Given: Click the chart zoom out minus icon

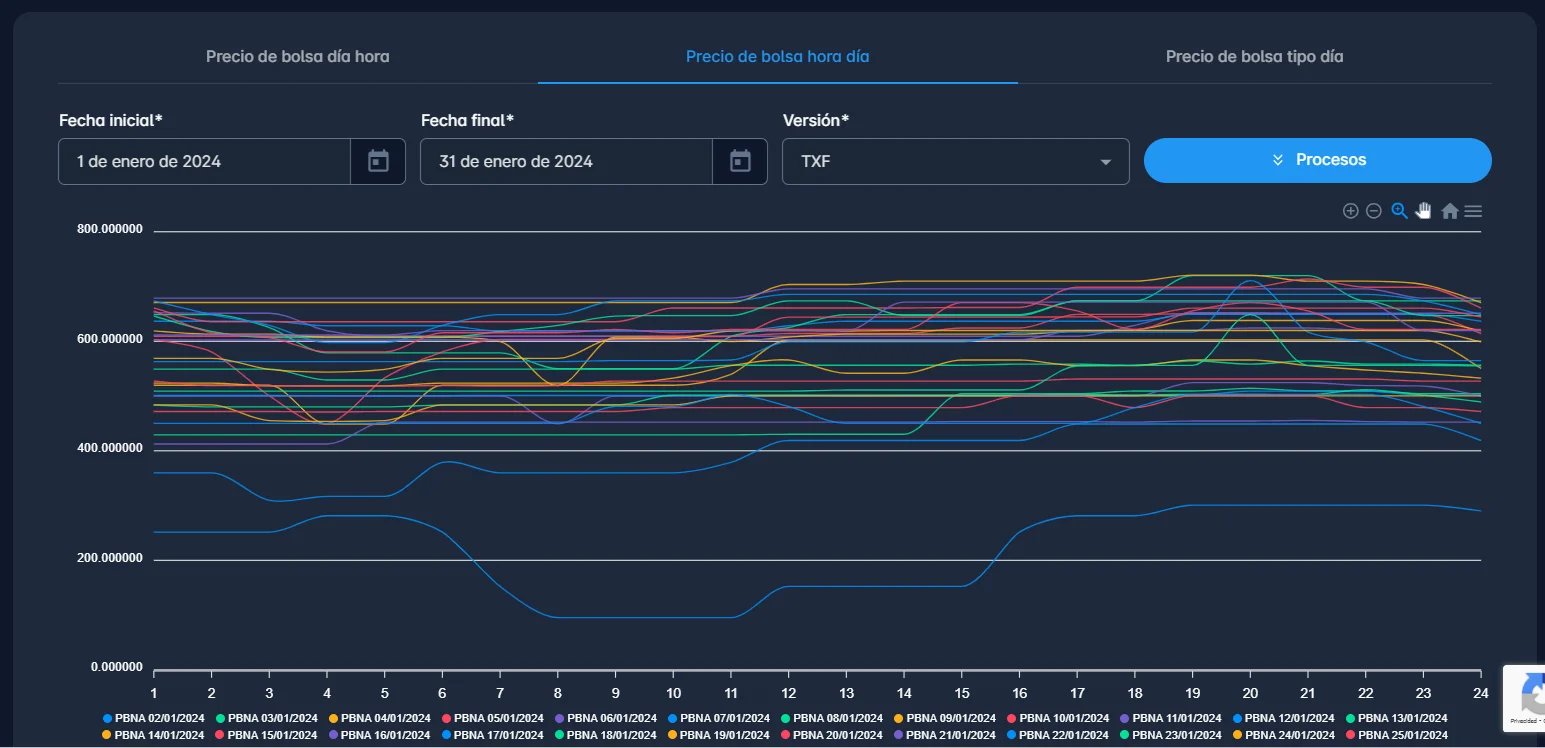Looking at the screenshot, I should click(x=1374, y=211).
